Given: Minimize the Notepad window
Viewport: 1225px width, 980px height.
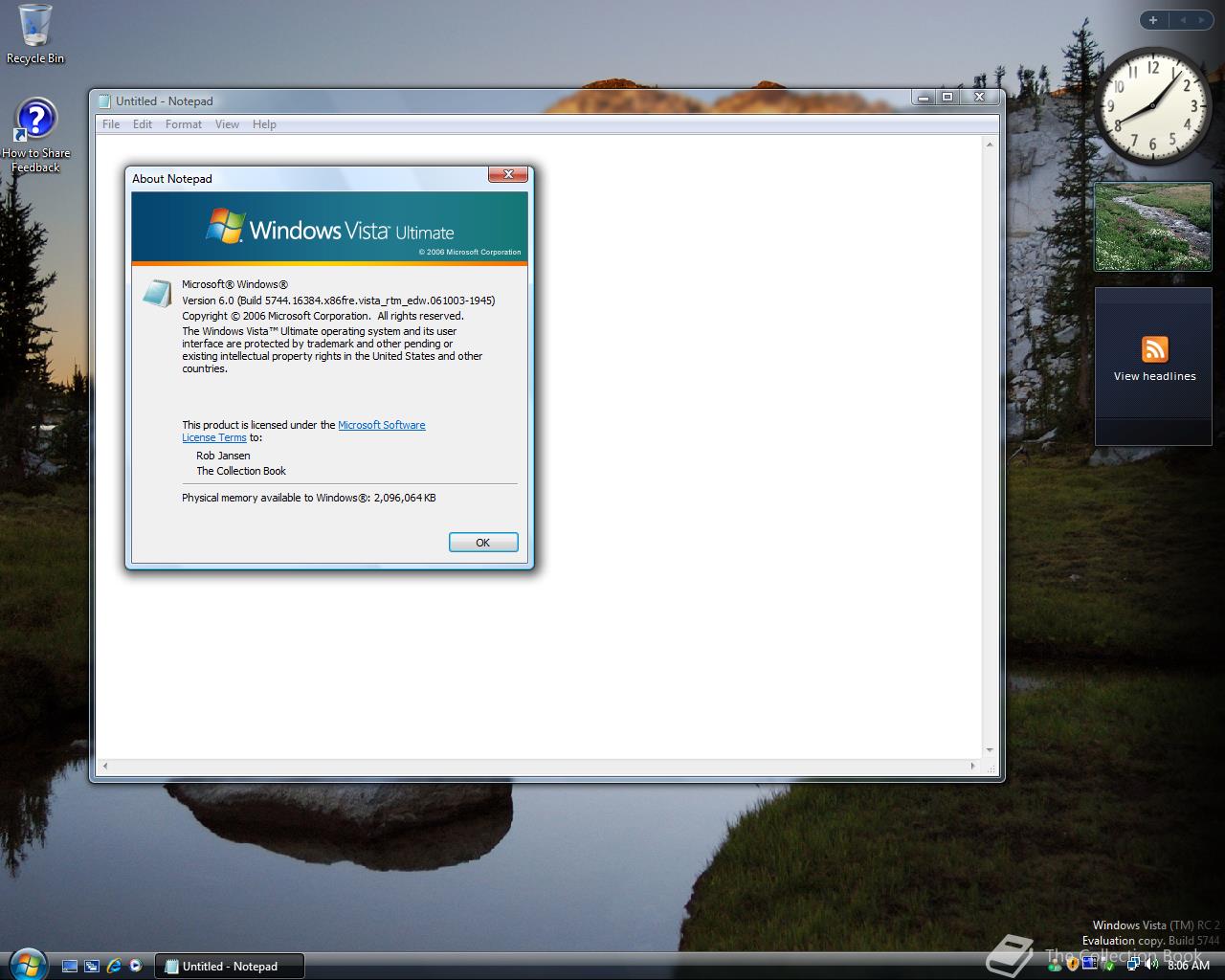Looking at the screenshot, I should tap(924, 98).
